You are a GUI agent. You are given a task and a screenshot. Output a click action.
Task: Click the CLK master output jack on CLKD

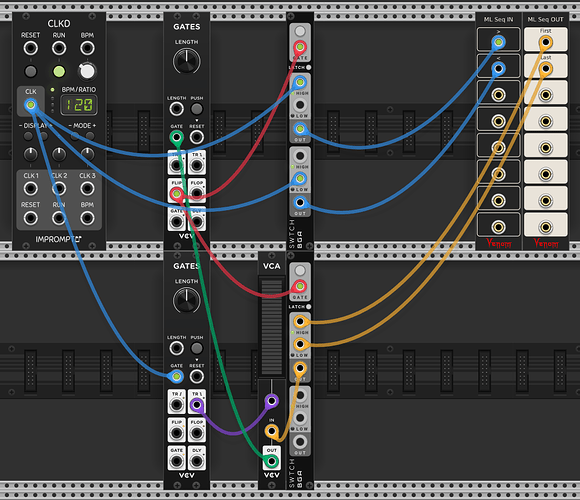(x=31, y=105)
